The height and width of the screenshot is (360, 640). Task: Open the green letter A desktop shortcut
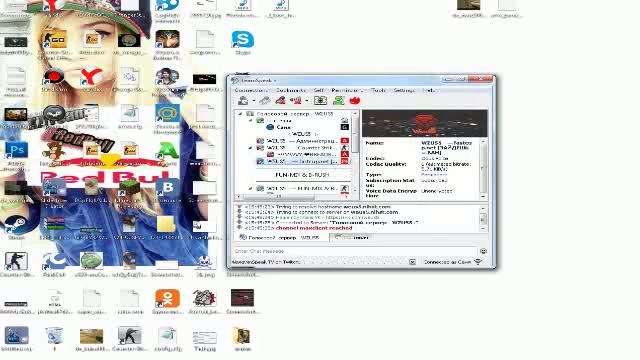click(167, 153)
